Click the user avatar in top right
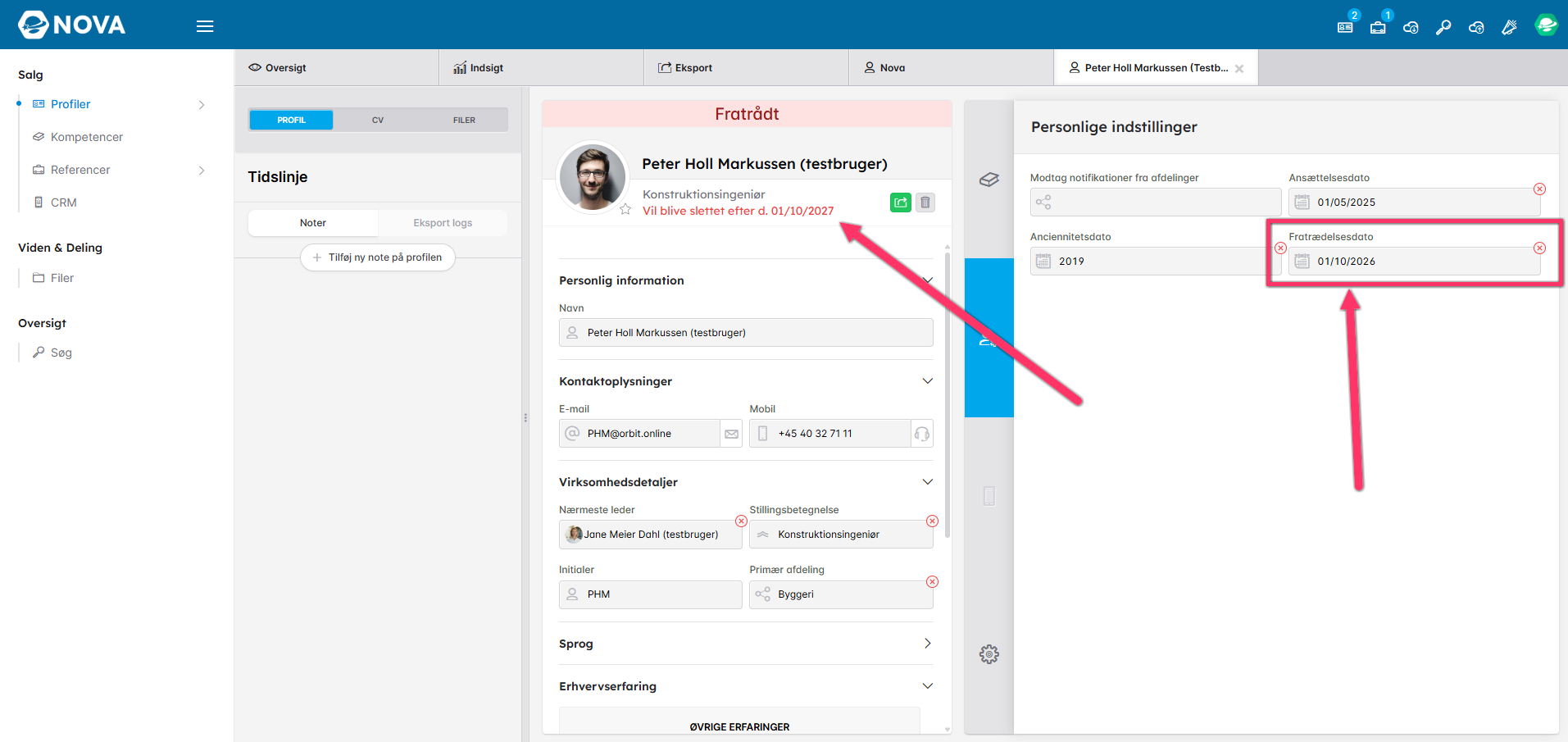 coord(1546,25)
